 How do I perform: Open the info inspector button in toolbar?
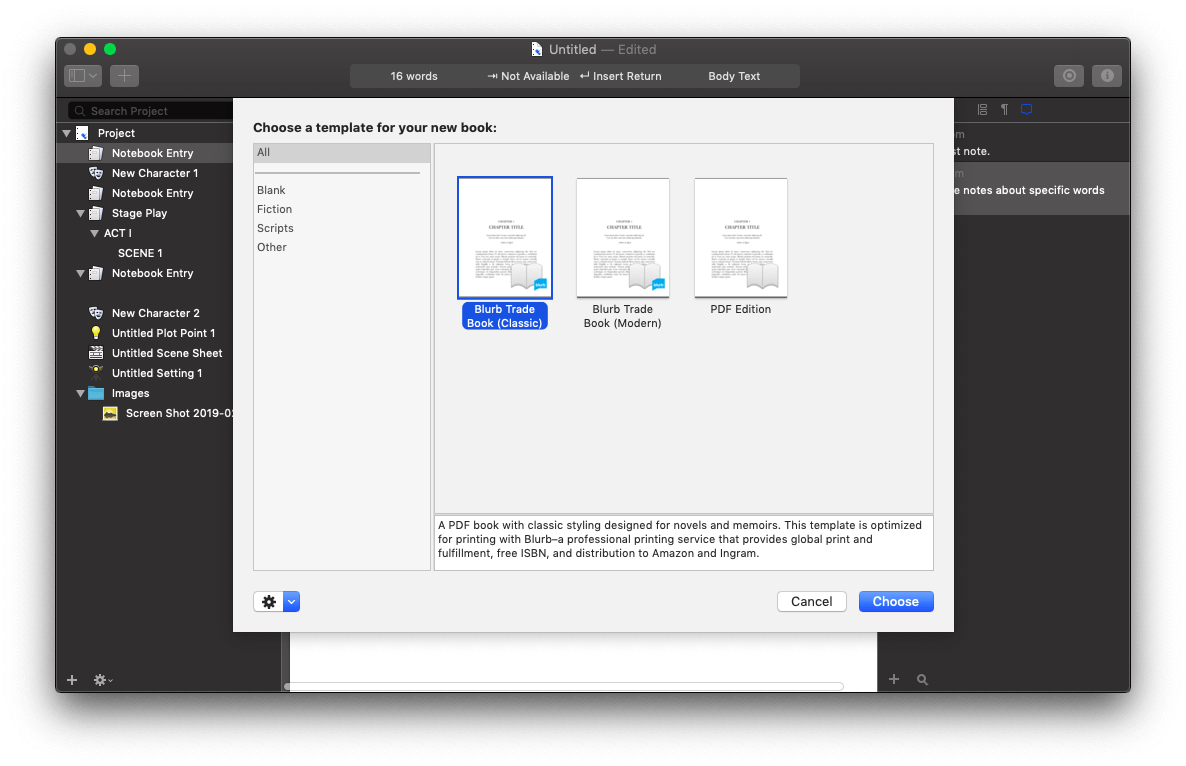[x=1107, y=76]
